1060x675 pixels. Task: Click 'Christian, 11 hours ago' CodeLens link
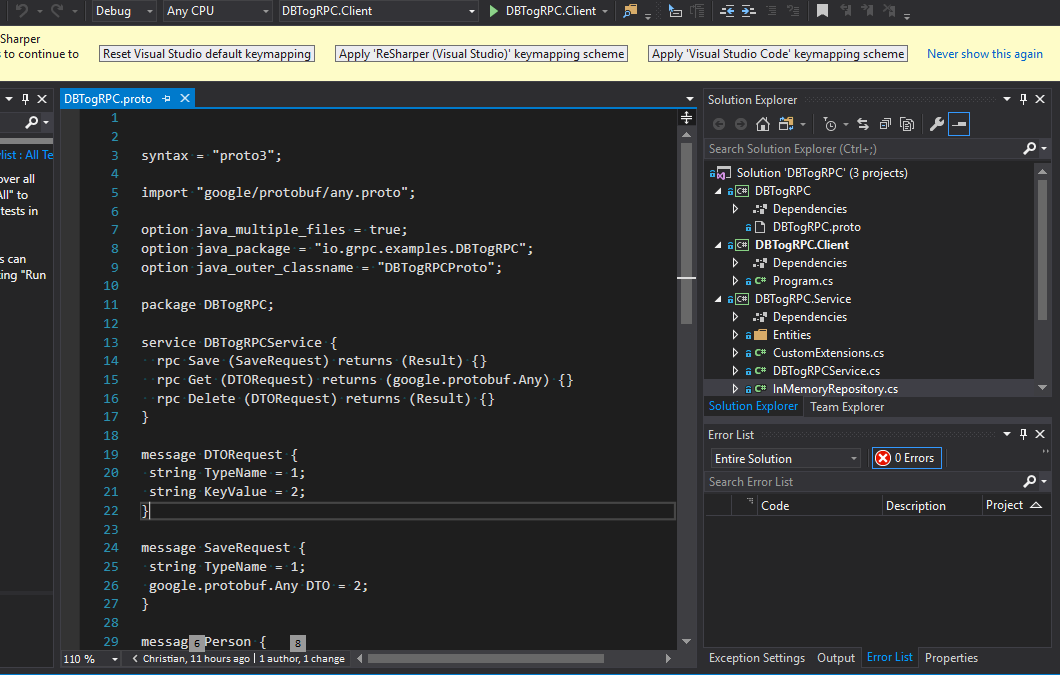tap(196, 659)
